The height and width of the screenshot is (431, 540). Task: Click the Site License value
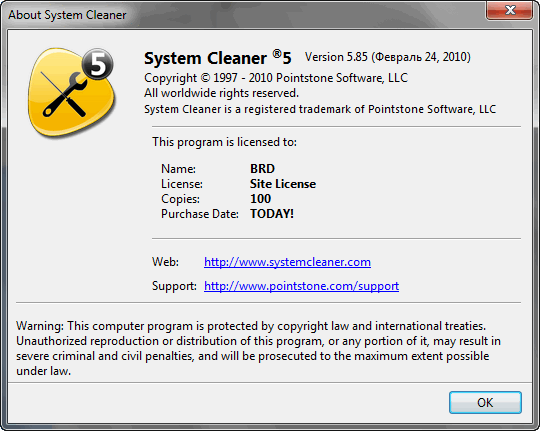(283, 184)
